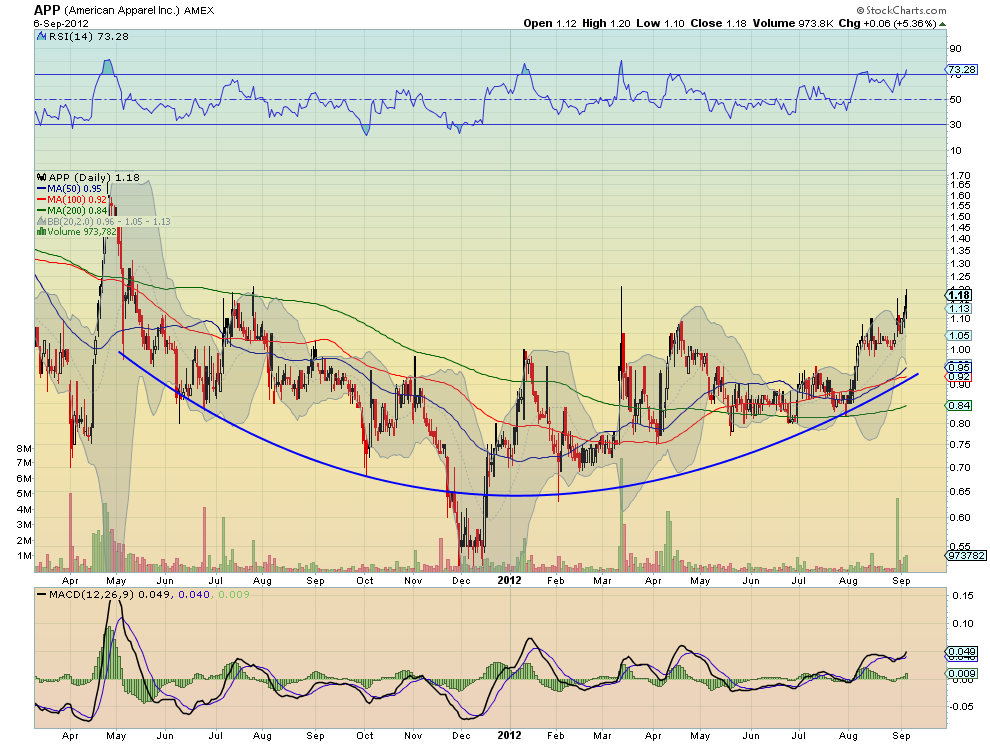Screen dimensions: 990x744
Task: Click the "Open 1.12" header value
Action: 550,23
